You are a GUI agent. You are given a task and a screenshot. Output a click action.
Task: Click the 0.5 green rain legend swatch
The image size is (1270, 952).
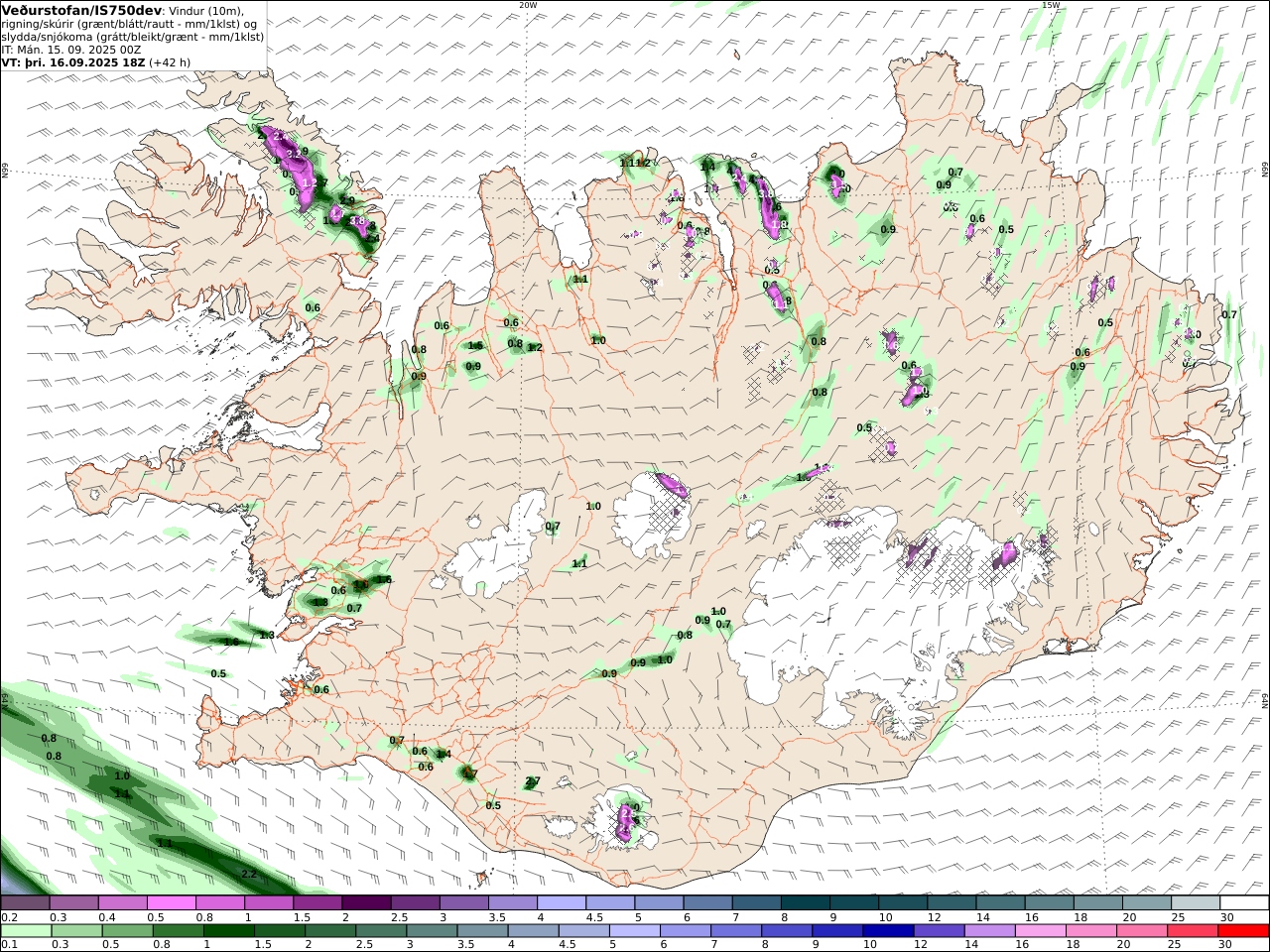(127, 931)
